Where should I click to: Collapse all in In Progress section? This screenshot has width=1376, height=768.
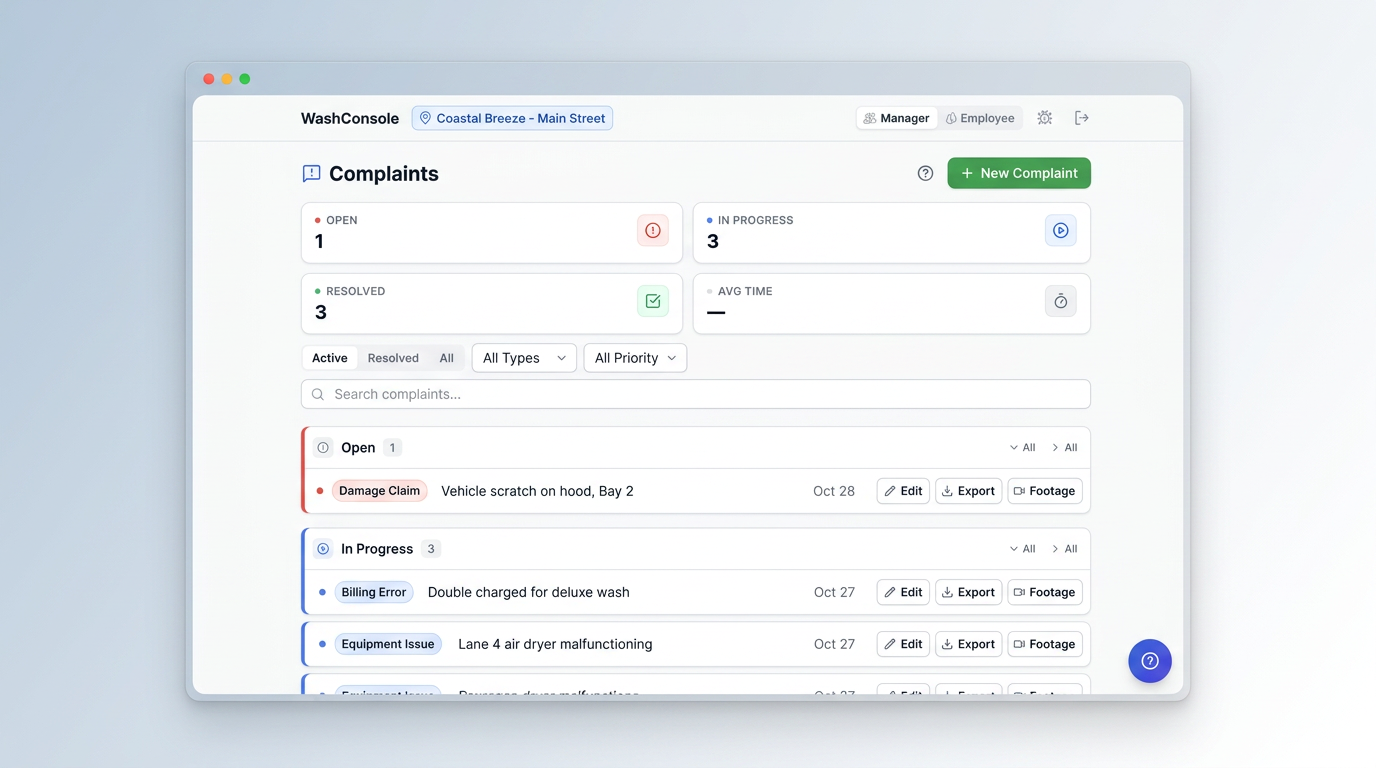[x=1064, y=549]
